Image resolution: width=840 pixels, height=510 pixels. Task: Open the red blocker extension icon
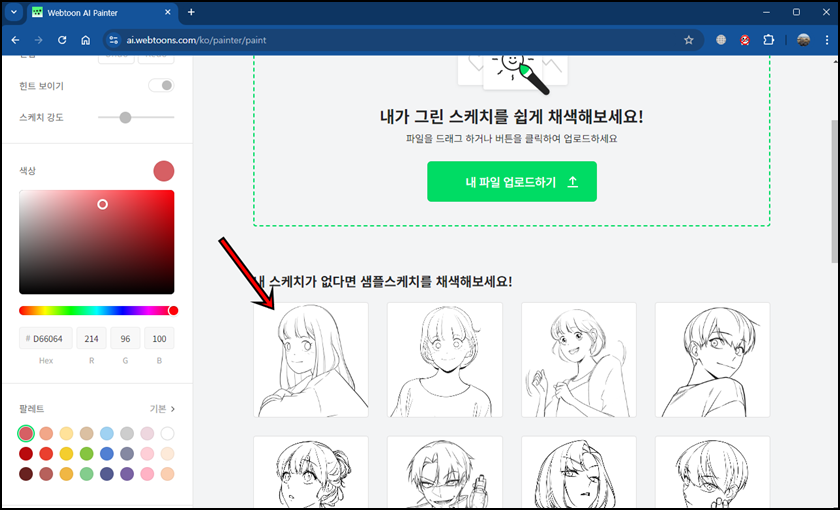tap(745, 40)
